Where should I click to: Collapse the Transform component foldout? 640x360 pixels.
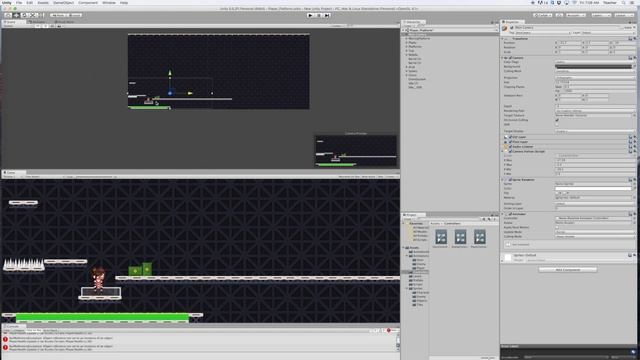pyautogui.click(x=502, y=39)
